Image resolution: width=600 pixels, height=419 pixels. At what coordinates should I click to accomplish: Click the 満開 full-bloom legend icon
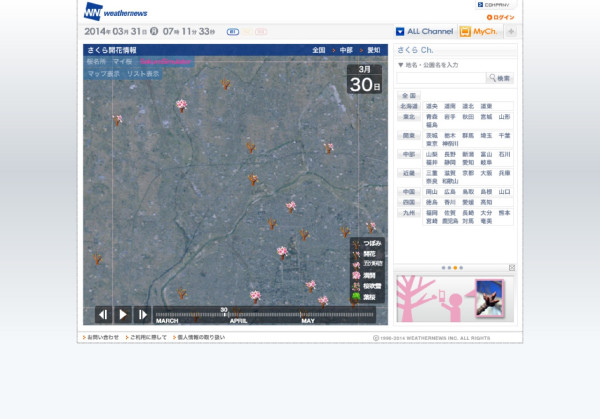(x=356, y=275)
